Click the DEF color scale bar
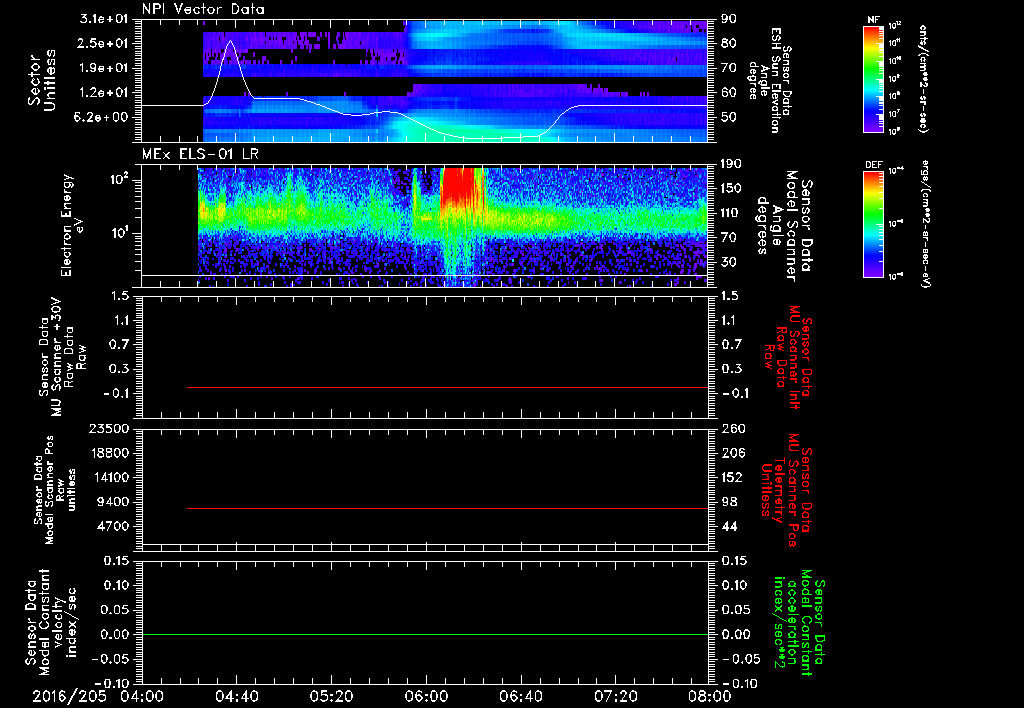 (874, 224)
